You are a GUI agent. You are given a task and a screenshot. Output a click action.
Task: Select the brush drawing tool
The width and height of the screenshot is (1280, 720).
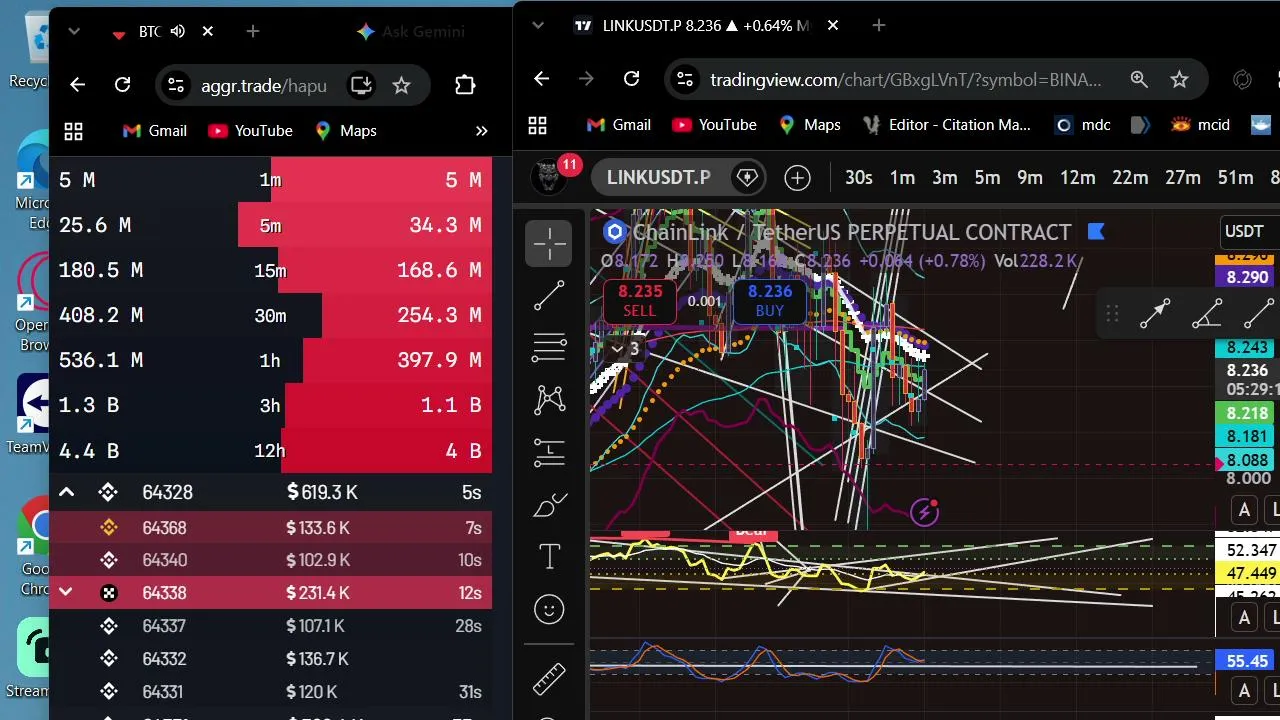(549, 505)
